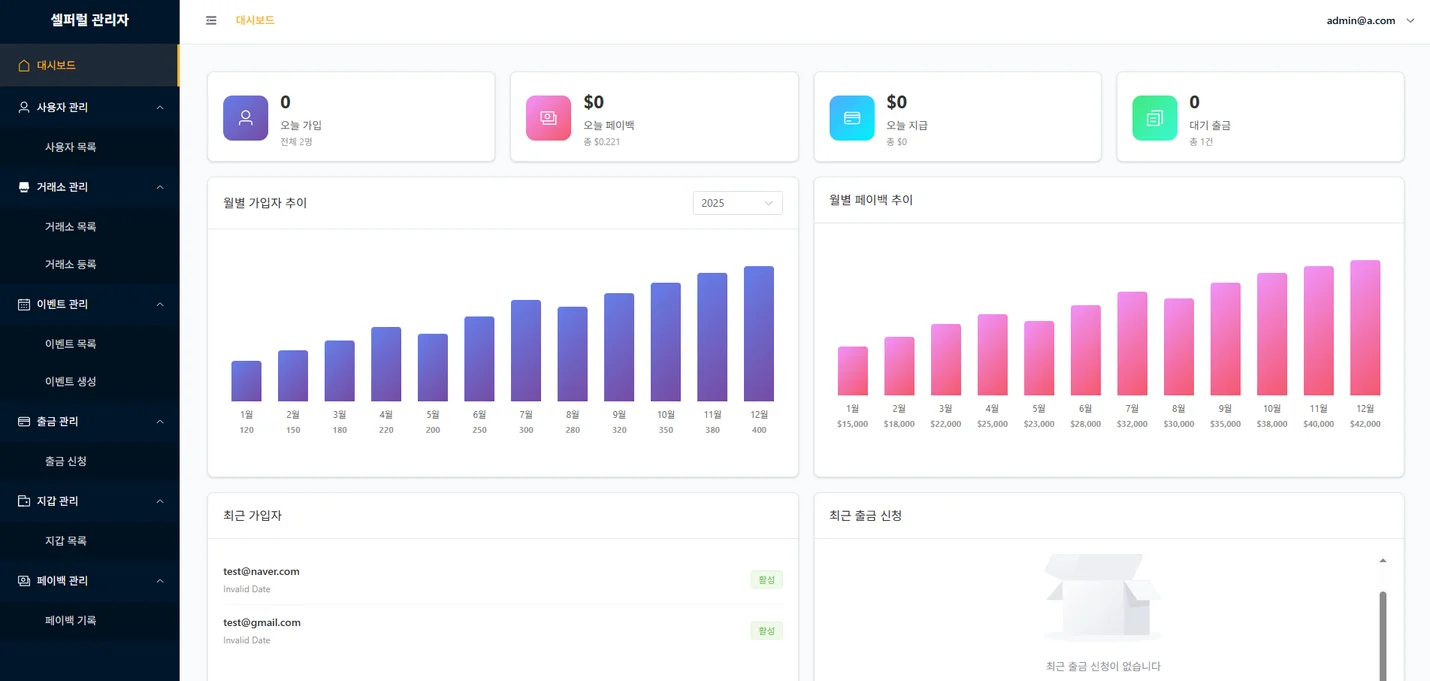Click the calendar icon beside 이벤트 관리
This screenshot has width=1430, height=681.
tap(24, 304)
